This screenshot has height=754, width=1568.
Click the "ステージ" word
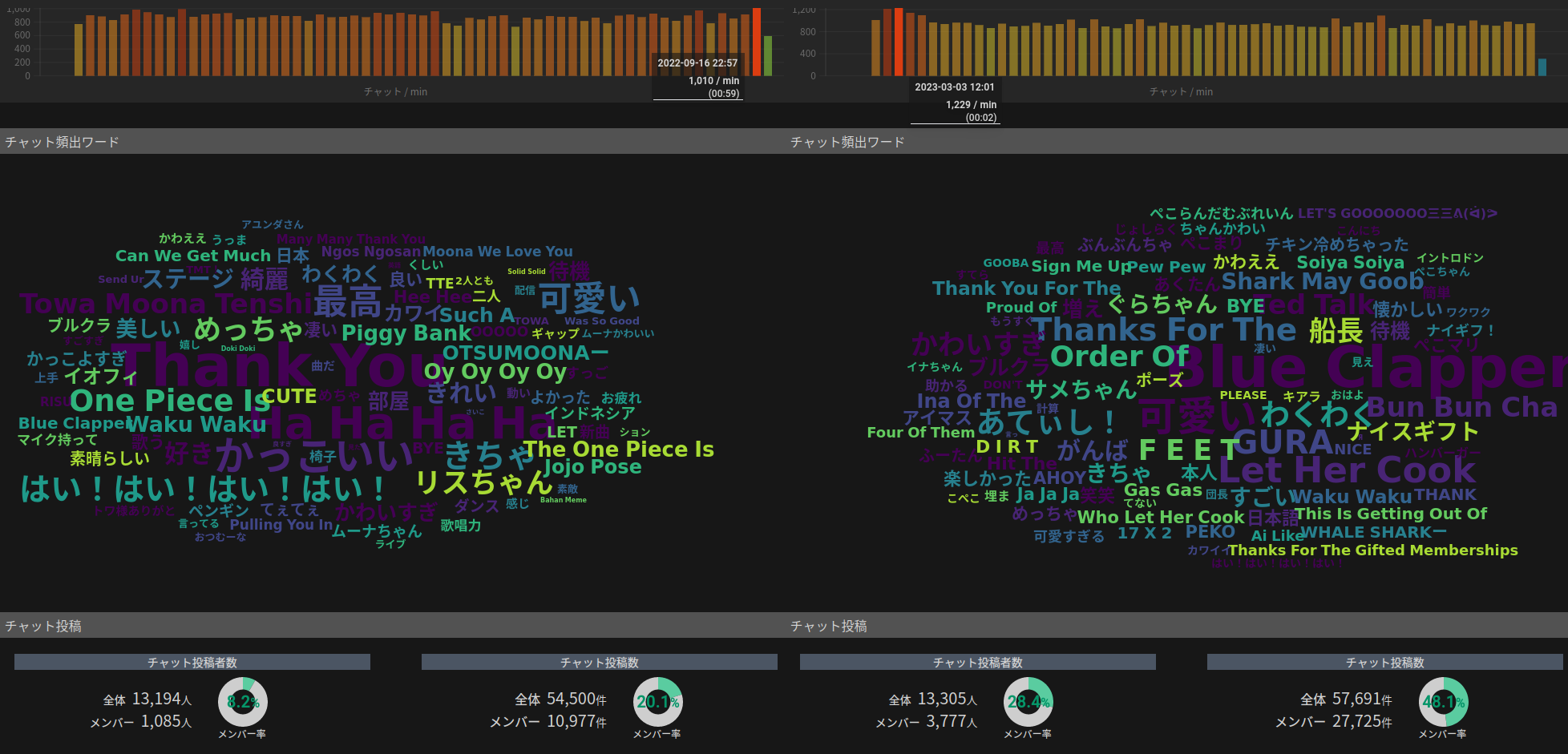[188, 279]
